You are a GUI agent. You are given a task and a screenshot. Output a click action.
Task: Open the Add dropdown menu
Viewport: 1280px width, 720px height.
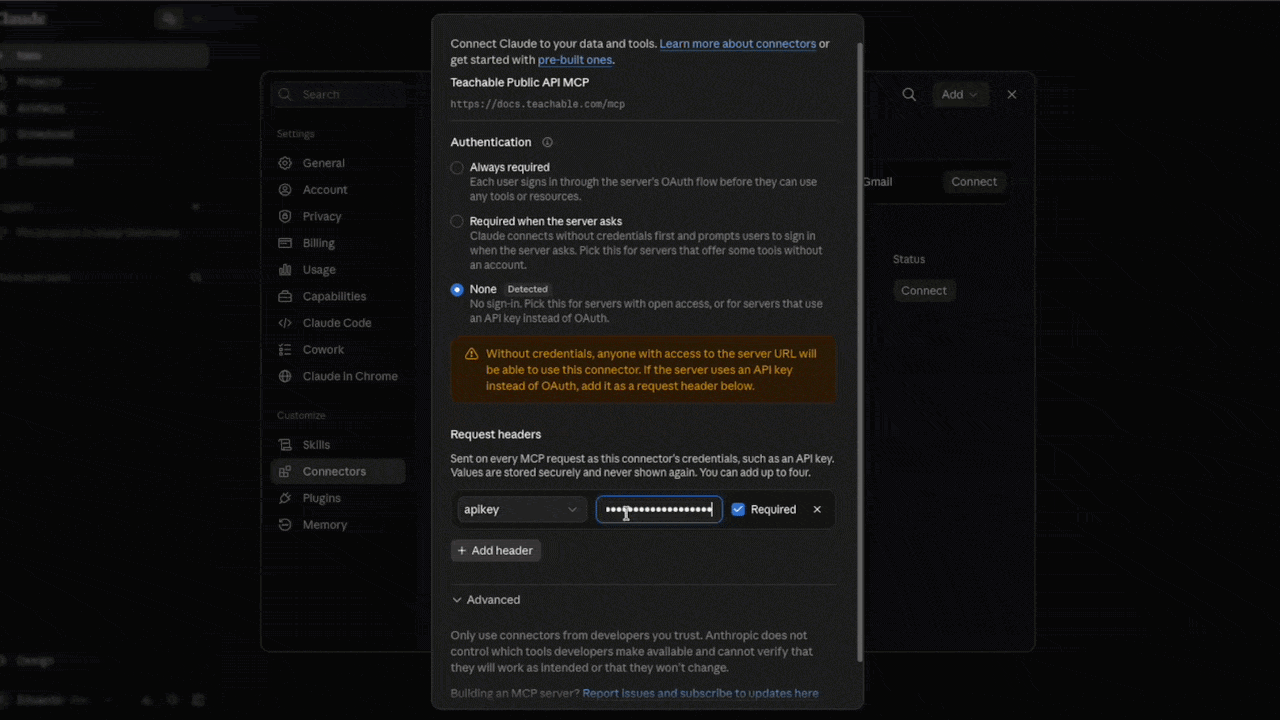click(x=959, y=94)
